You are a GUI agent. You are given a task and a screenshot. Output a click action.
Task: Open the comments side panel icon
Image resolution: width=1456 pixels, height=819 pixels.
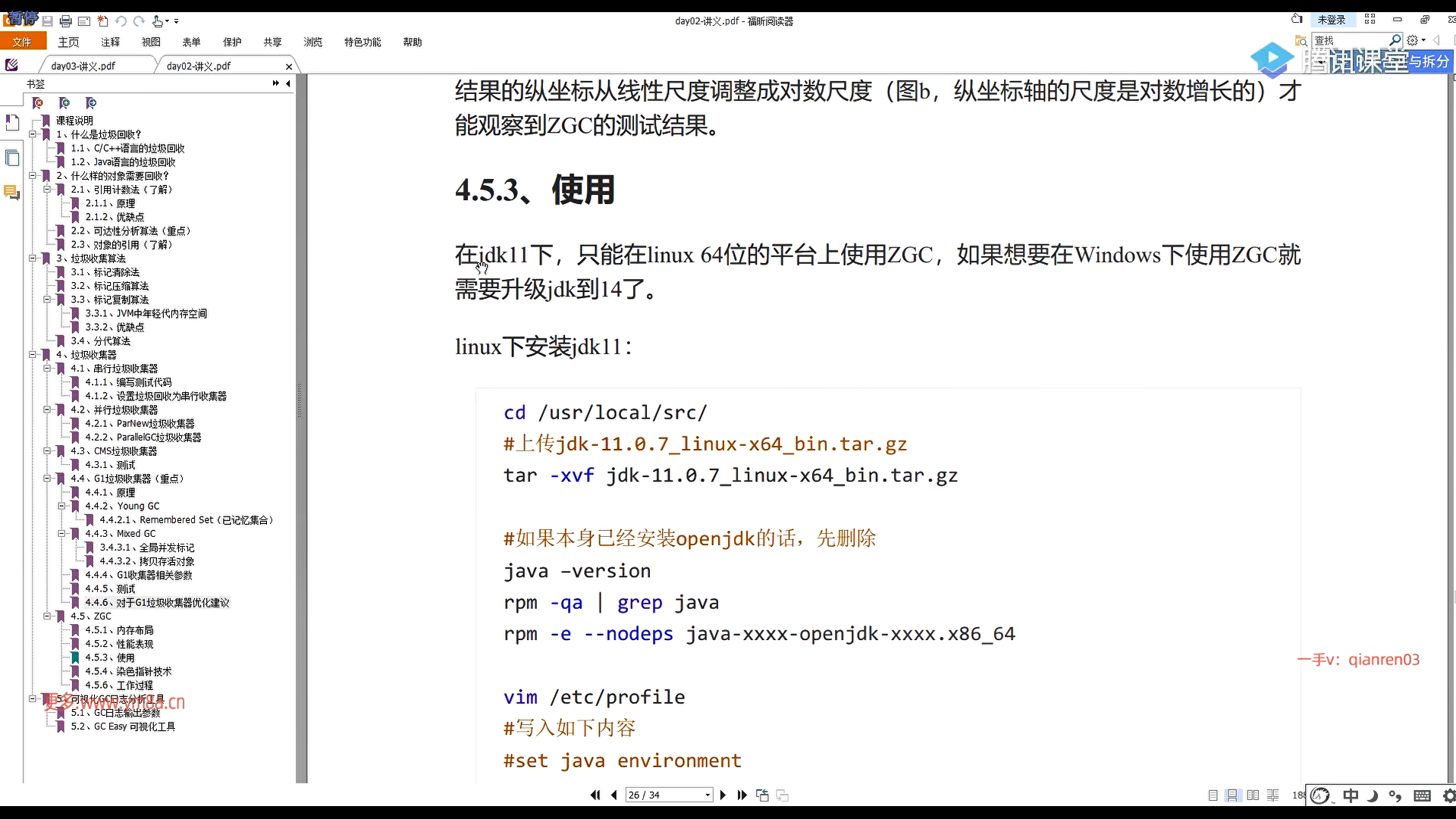point(12,193)
